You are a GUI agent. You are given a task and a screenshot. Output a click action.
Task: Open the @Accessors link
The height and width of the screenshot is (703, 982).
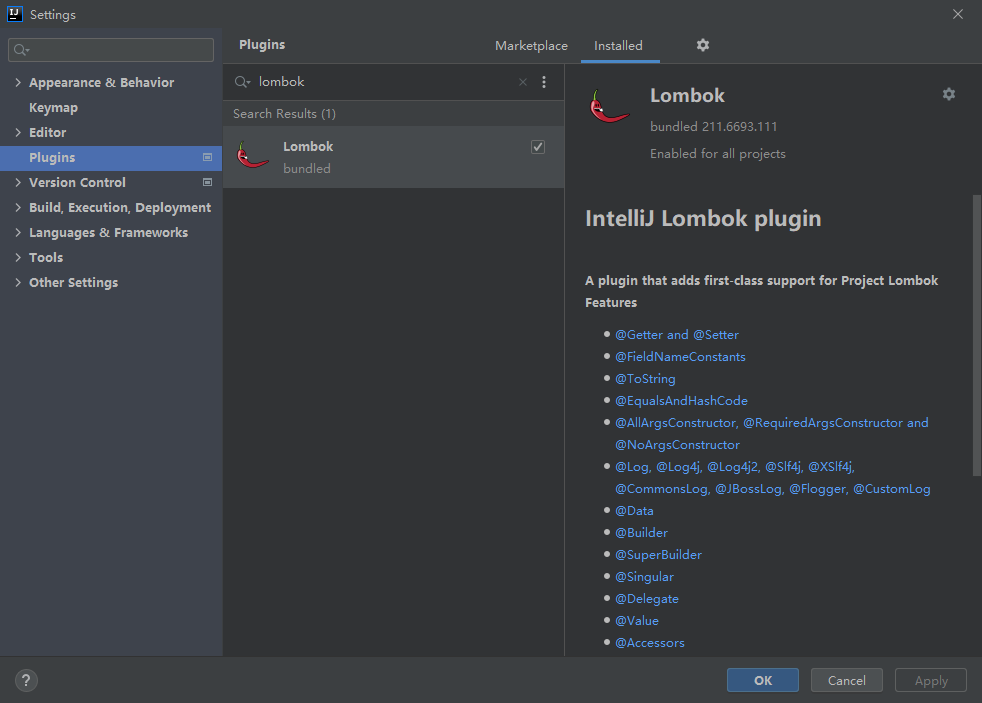(649, 643)
